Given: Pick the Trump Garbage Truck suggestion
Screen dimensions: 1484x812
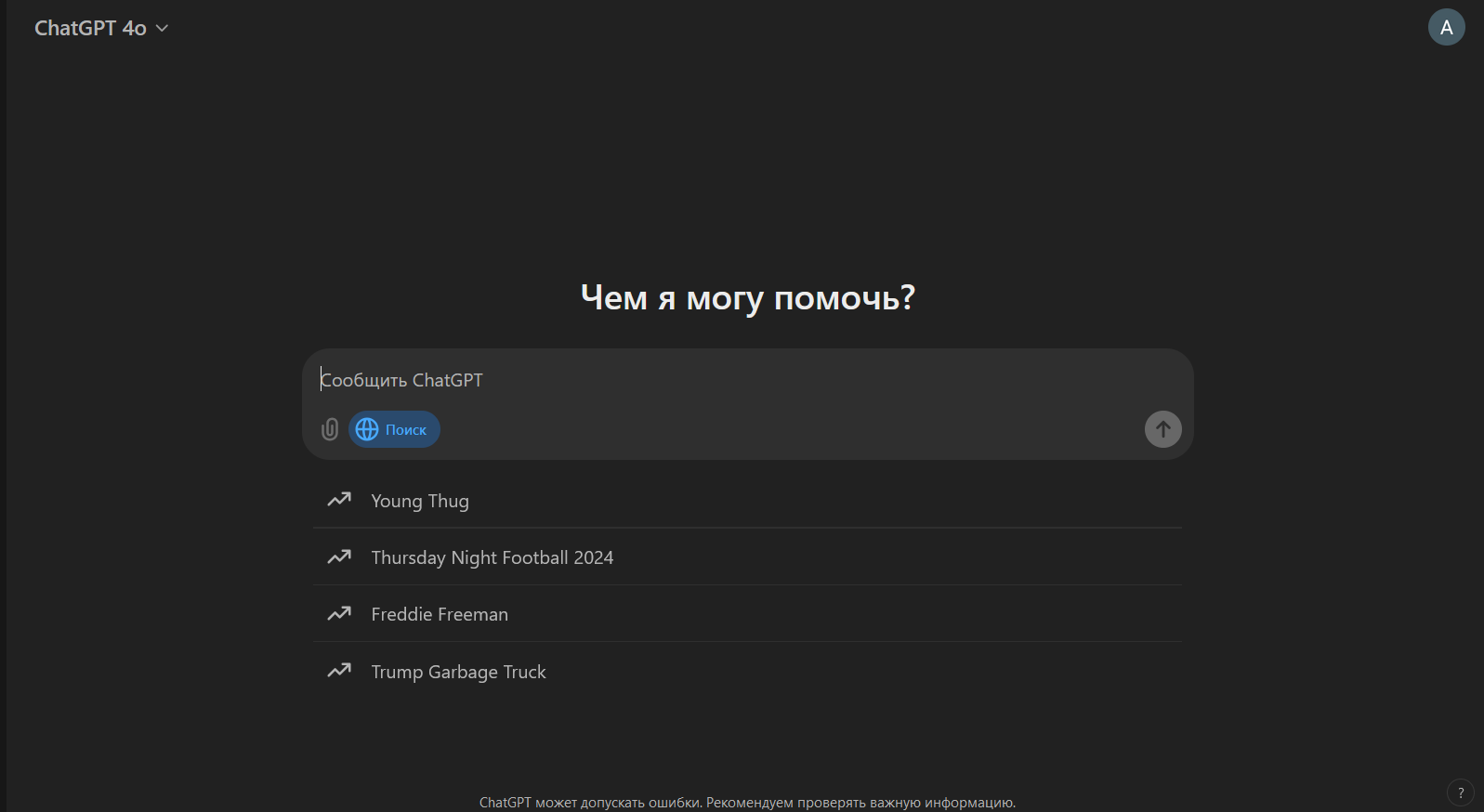Looking at the screenshot, I should pos(747,671).
